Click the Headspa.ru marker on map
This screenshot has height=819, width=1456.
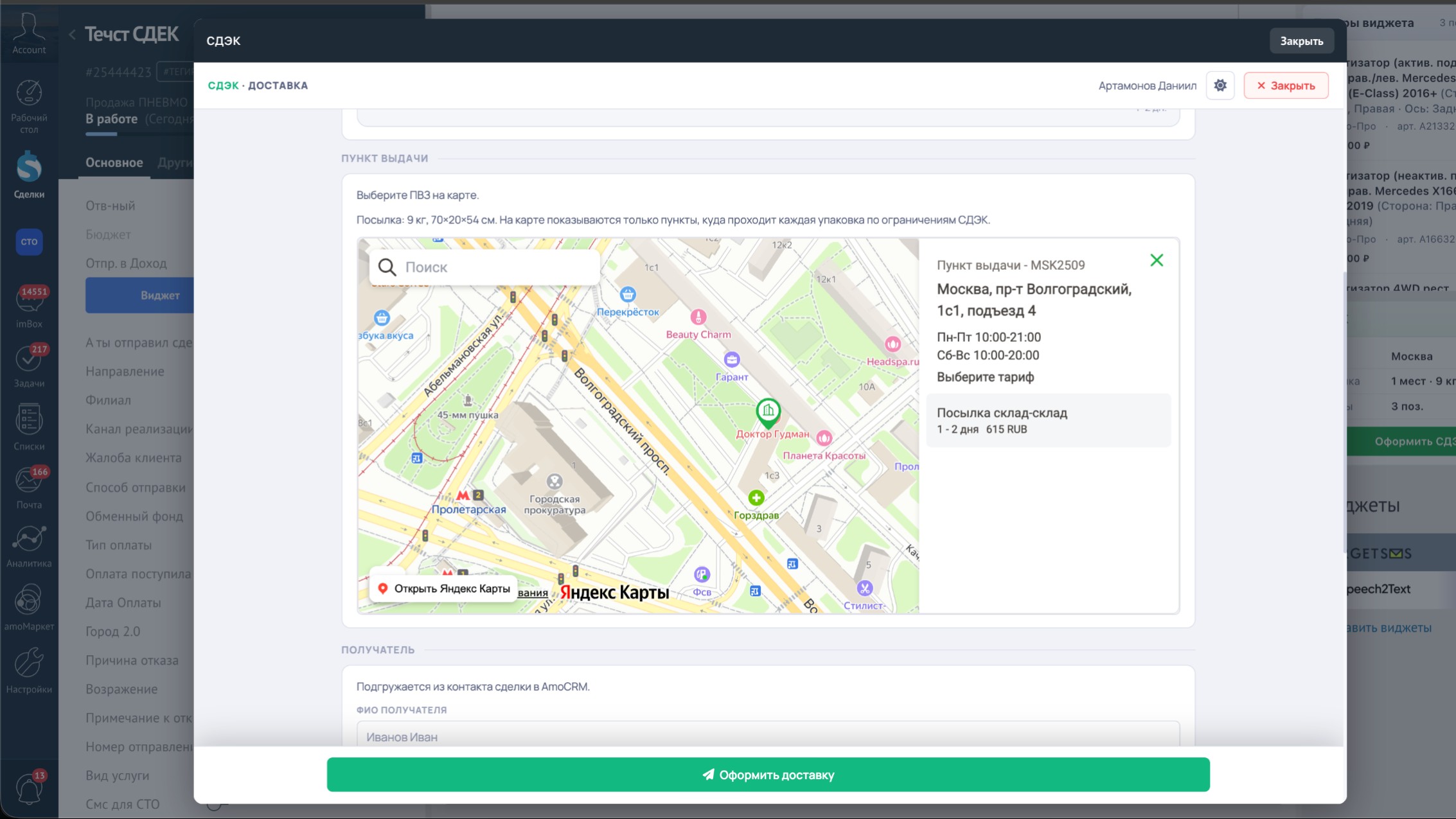(893, 344)
